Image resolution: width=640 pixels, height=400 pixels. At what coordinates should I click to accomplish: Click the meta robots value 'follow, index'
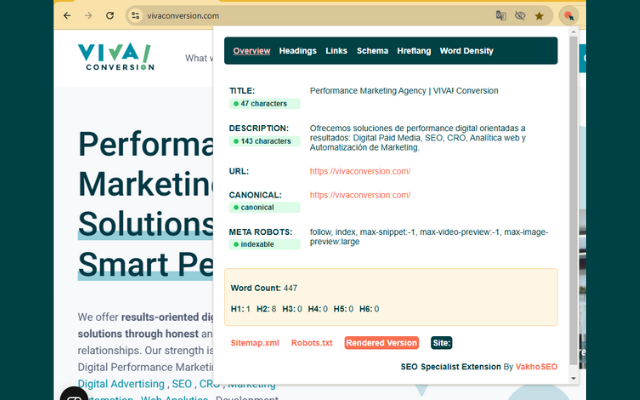[x=333, y=232]
